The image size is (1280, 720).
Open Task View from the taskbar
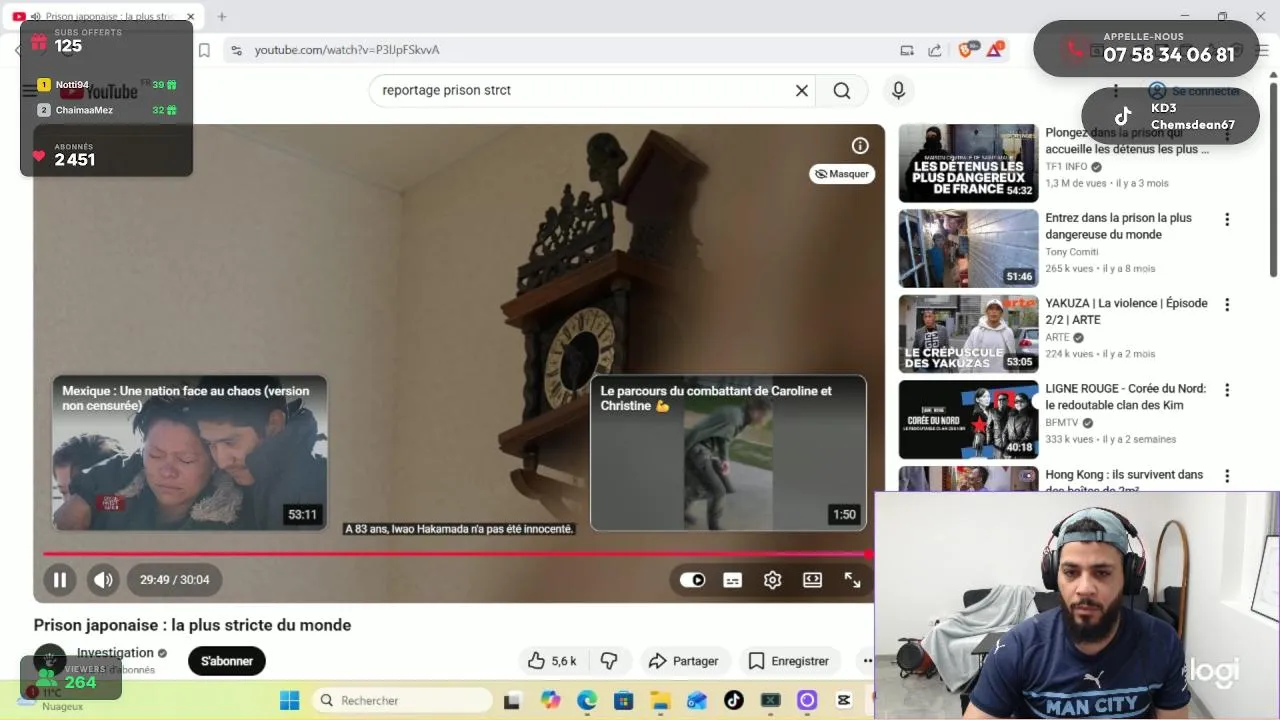pyautogui.click(x=512, y=700)
